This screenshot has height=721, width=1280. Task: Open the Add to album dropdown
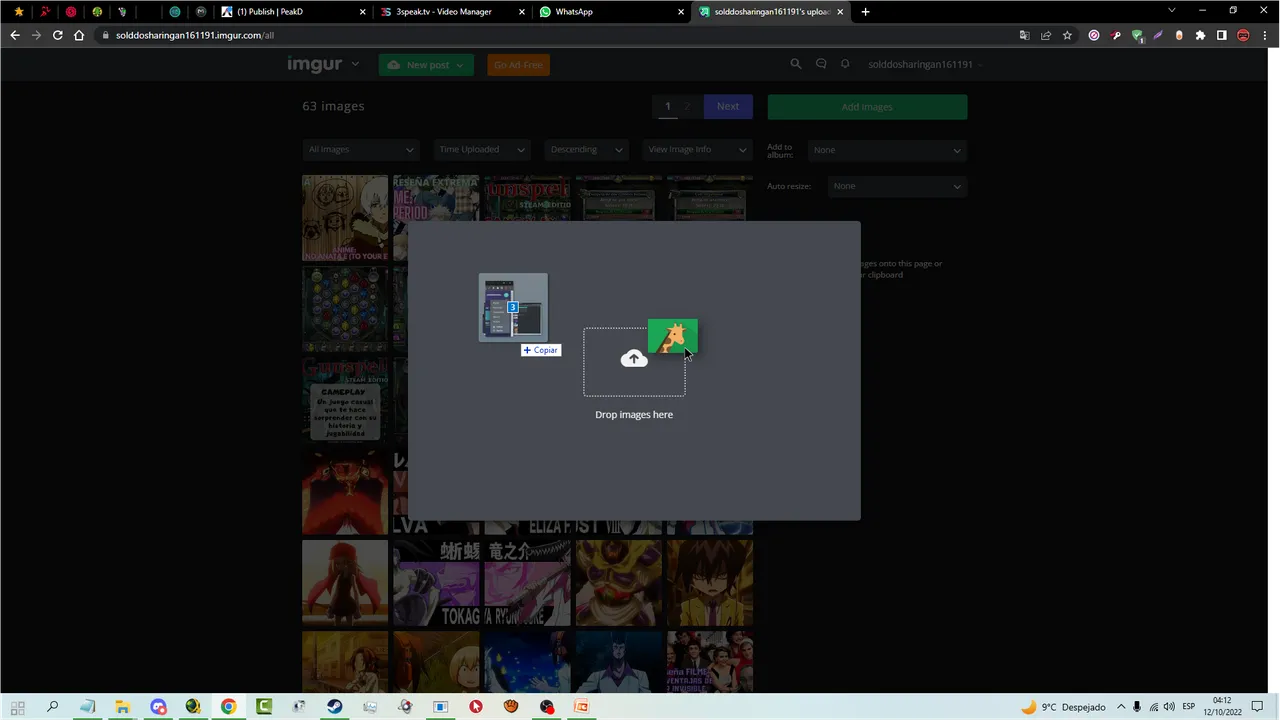[x=886, y=150]
